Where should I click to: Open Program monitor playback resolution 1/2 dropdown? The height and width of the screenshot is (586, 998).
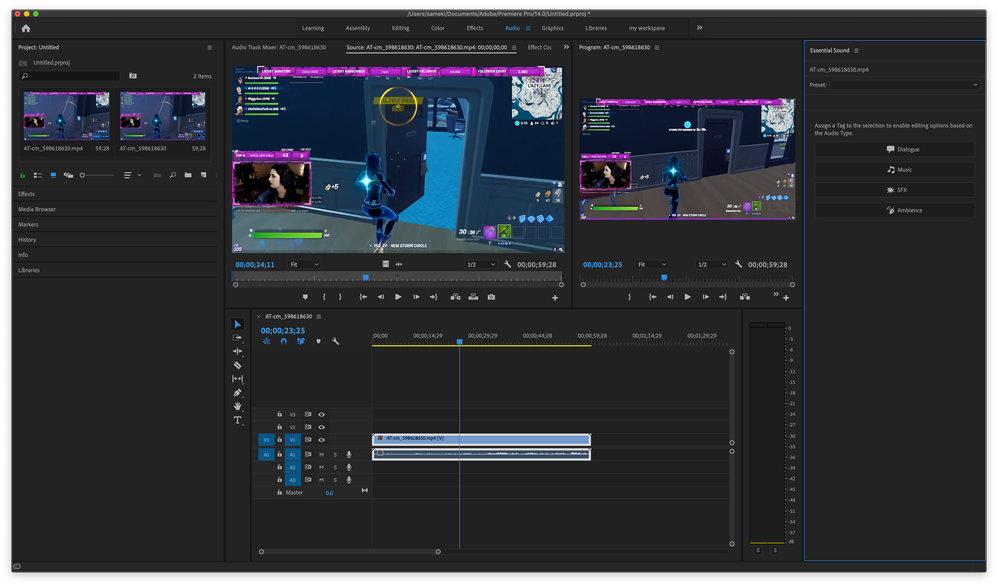(x=711, y=264)
